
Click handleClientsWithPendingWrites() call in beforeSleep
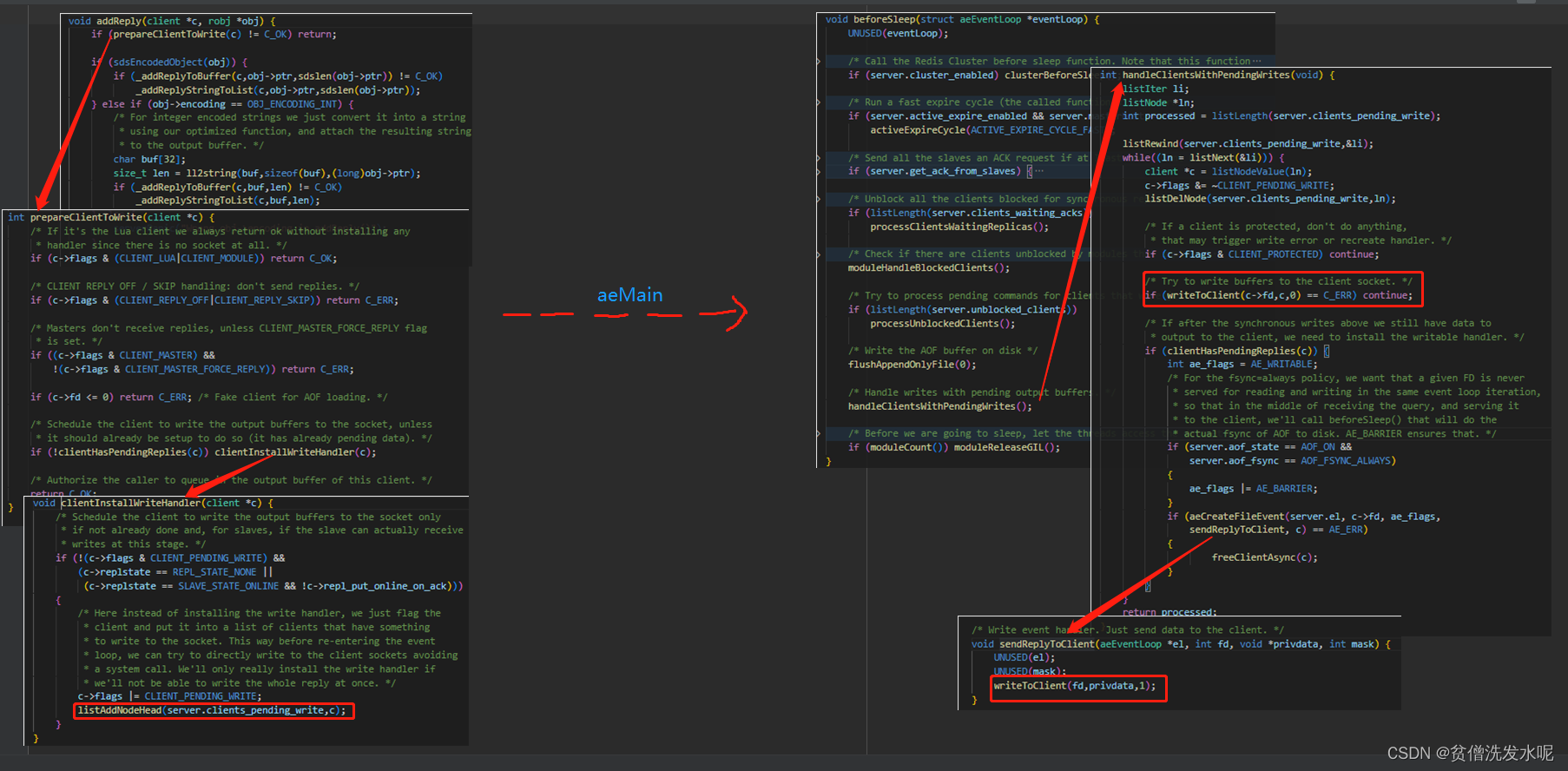tap(939, 406)
